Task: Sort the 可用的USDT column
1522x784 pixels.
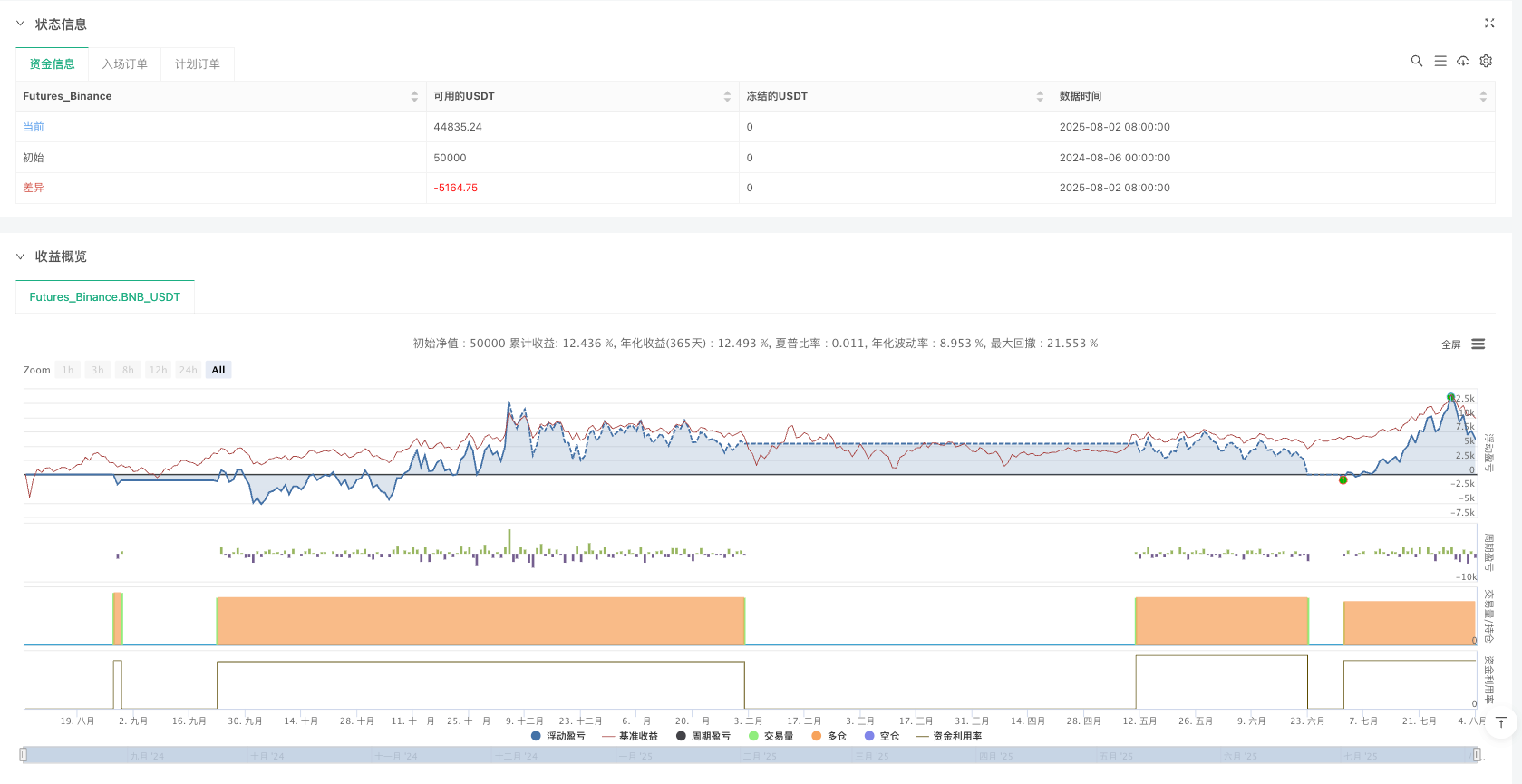Action: tap(727, 96)
